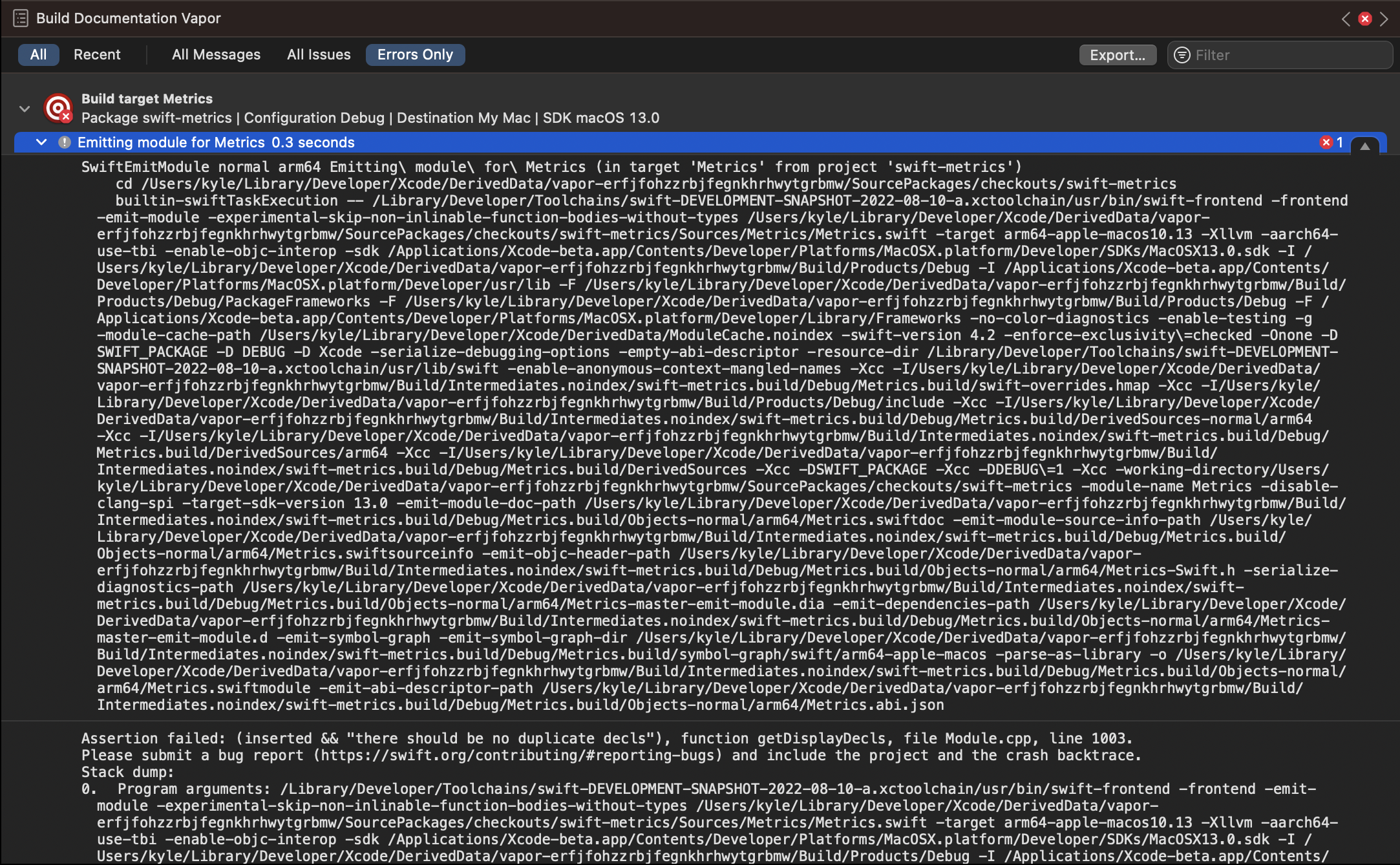Go to next issue with right chevron
This screenshot has height=865, width=1400.
pos(1384,19)
